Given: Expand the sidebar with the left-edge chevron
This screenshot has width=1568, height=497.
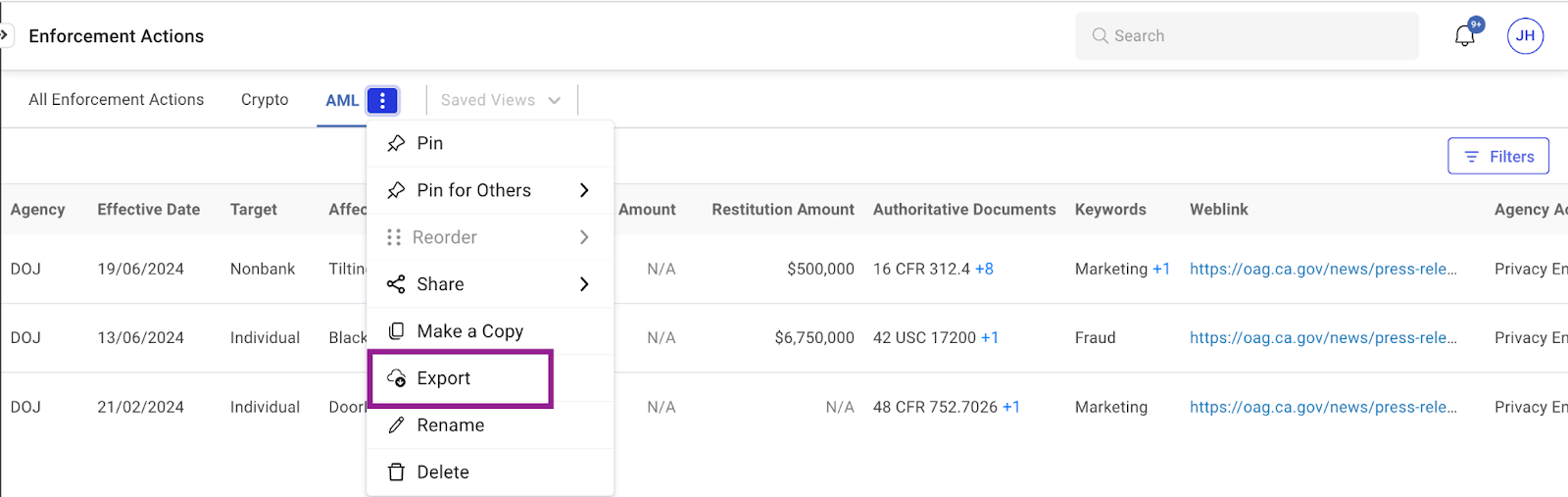Looking at the screenshot, I should 5,35.
